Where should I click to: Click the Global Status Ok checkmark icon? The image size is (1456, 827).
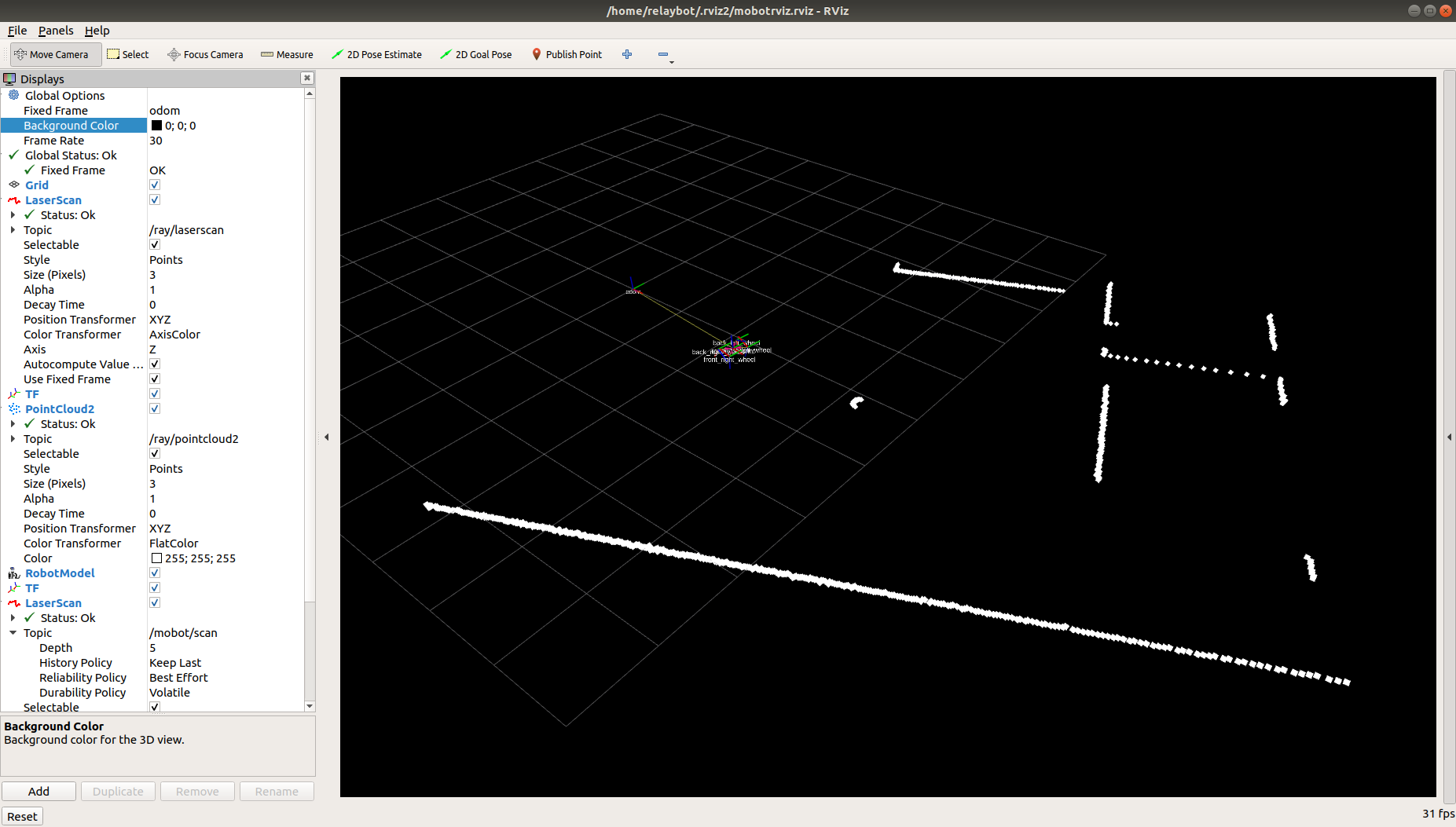(x=14, y=155)
